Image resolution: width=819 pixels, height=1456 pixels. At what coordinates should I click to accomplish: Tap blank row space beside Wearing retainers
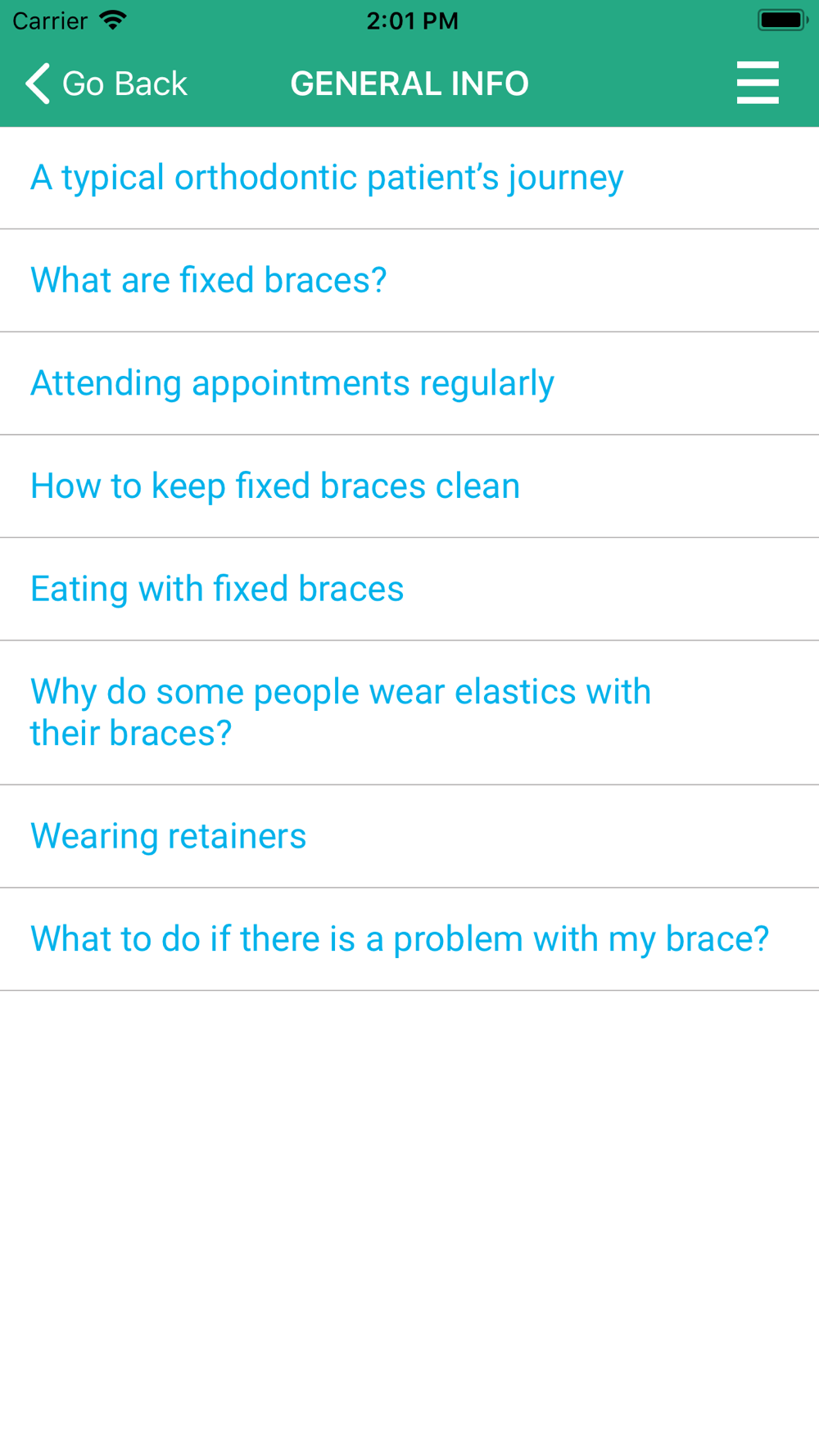563,836
